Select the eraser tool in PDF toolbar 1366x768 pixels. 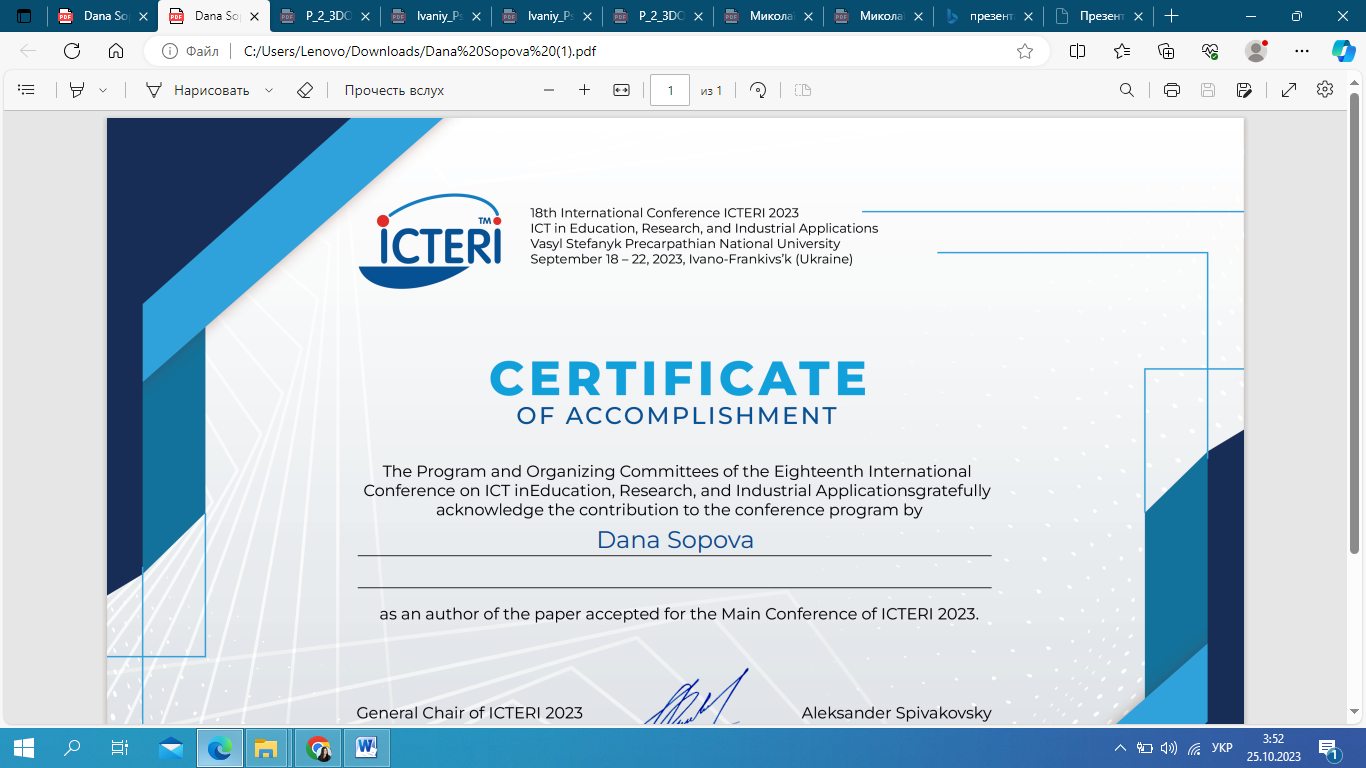[x=305, y=90]
